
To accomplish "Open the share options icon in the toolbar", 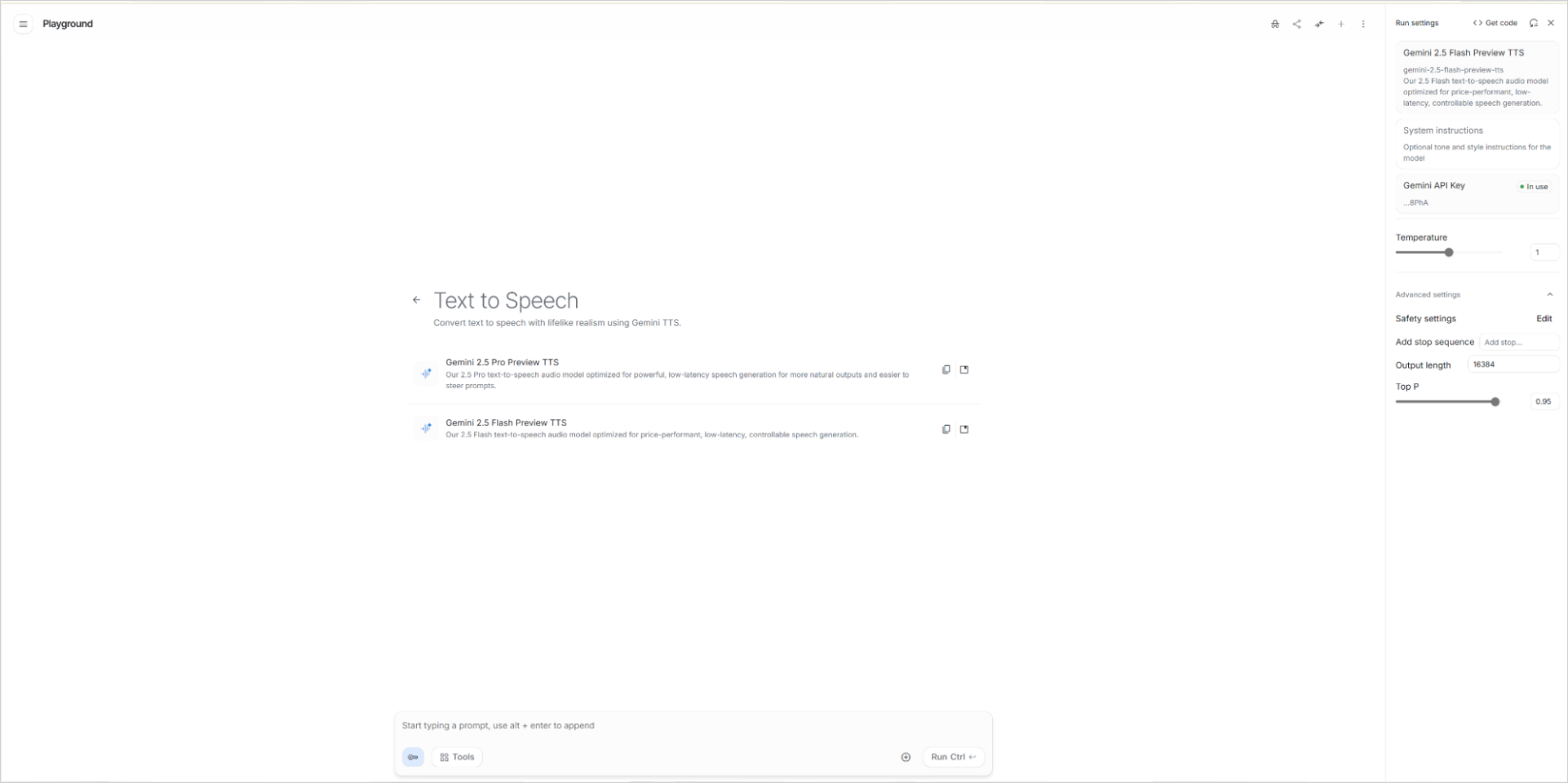I will pos(1296,24).
